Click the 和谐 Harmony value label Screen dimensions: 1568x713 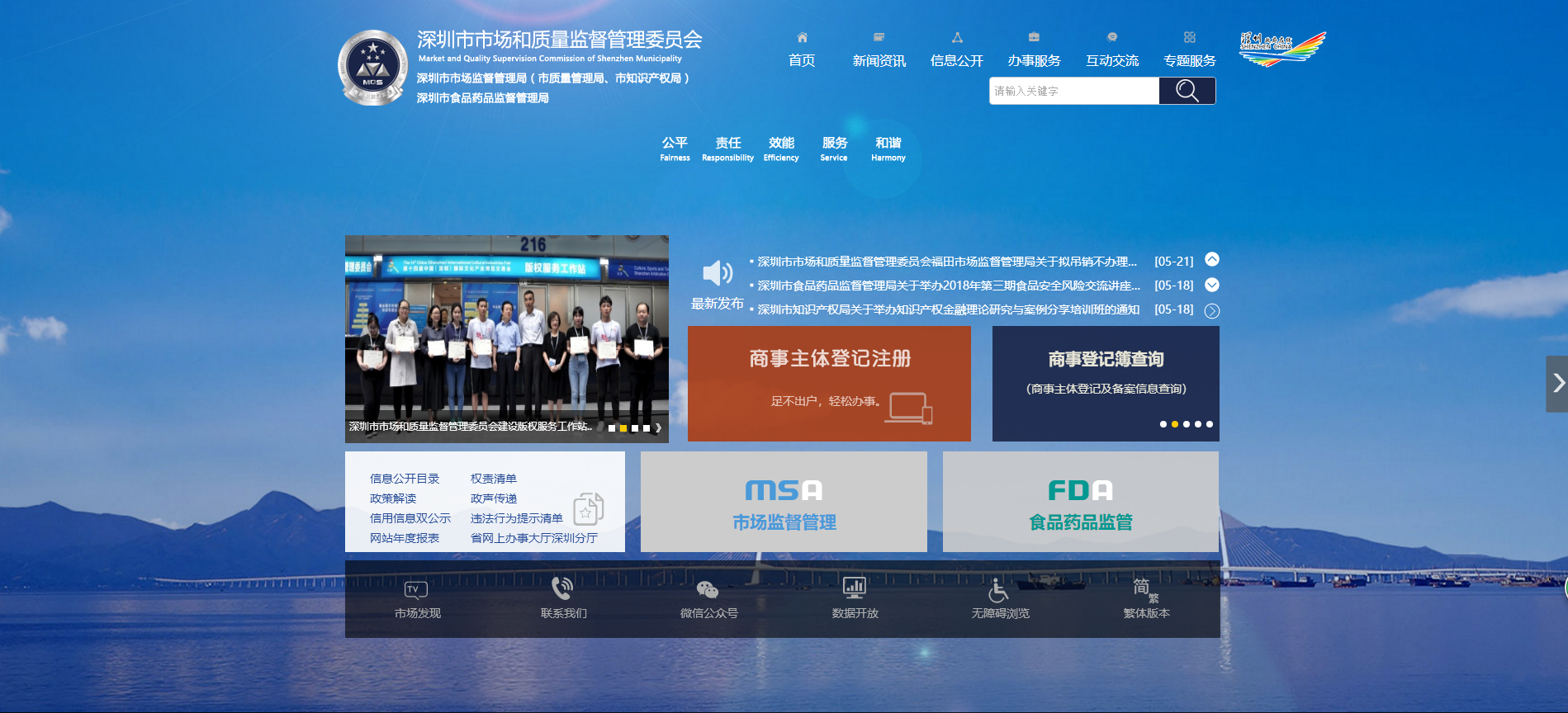888,149
